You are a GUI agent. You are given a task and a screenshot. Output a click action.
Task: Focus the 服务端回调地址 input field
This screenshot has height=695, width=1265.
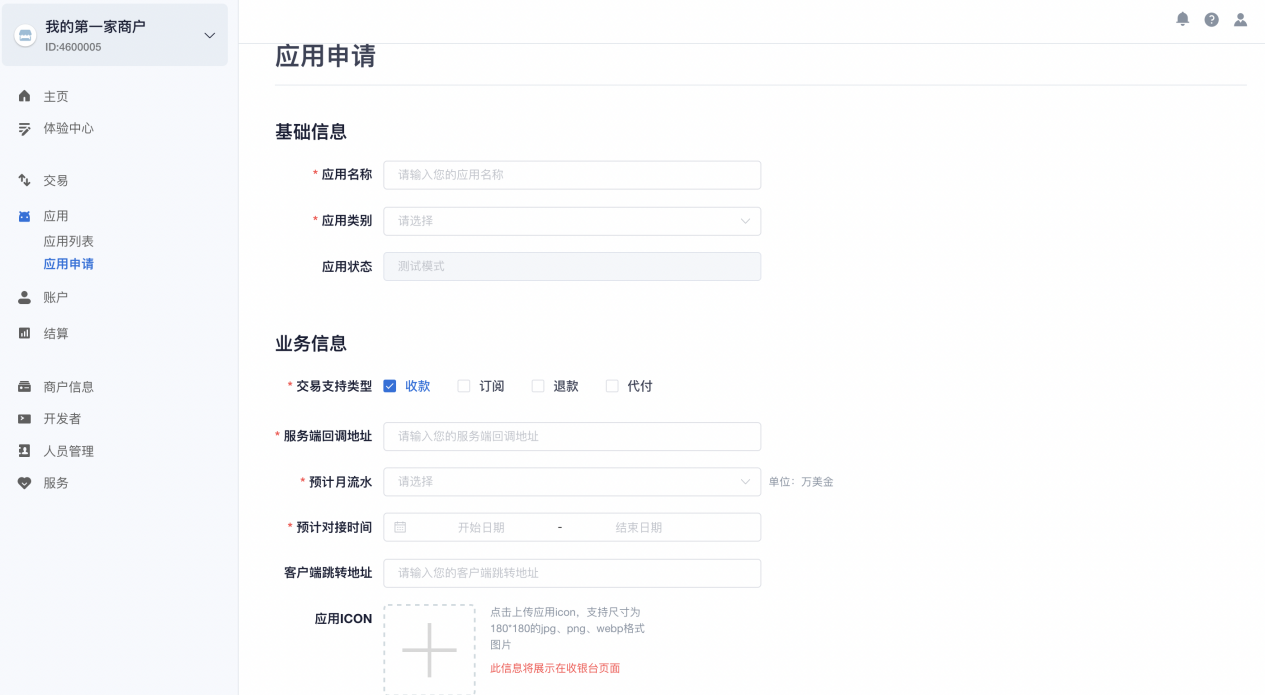pos(572,437)
